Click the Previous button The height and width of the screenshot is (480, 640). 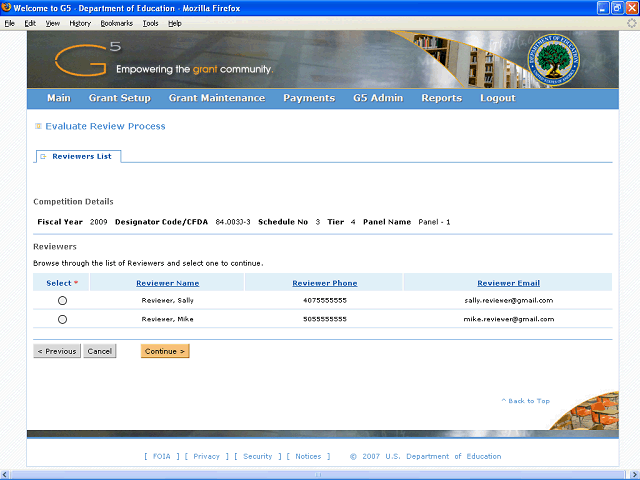[57, 351]
